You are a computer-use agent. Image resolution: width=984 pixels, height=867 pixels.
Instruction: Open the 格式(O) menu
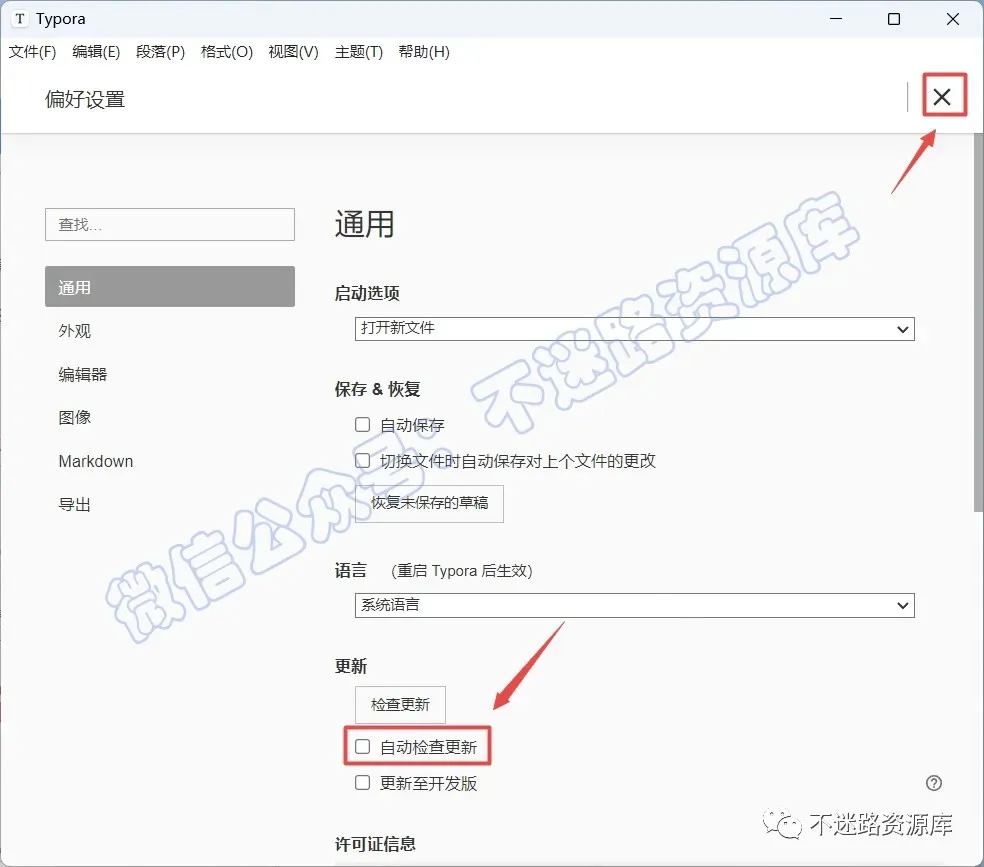pos(227,52)
